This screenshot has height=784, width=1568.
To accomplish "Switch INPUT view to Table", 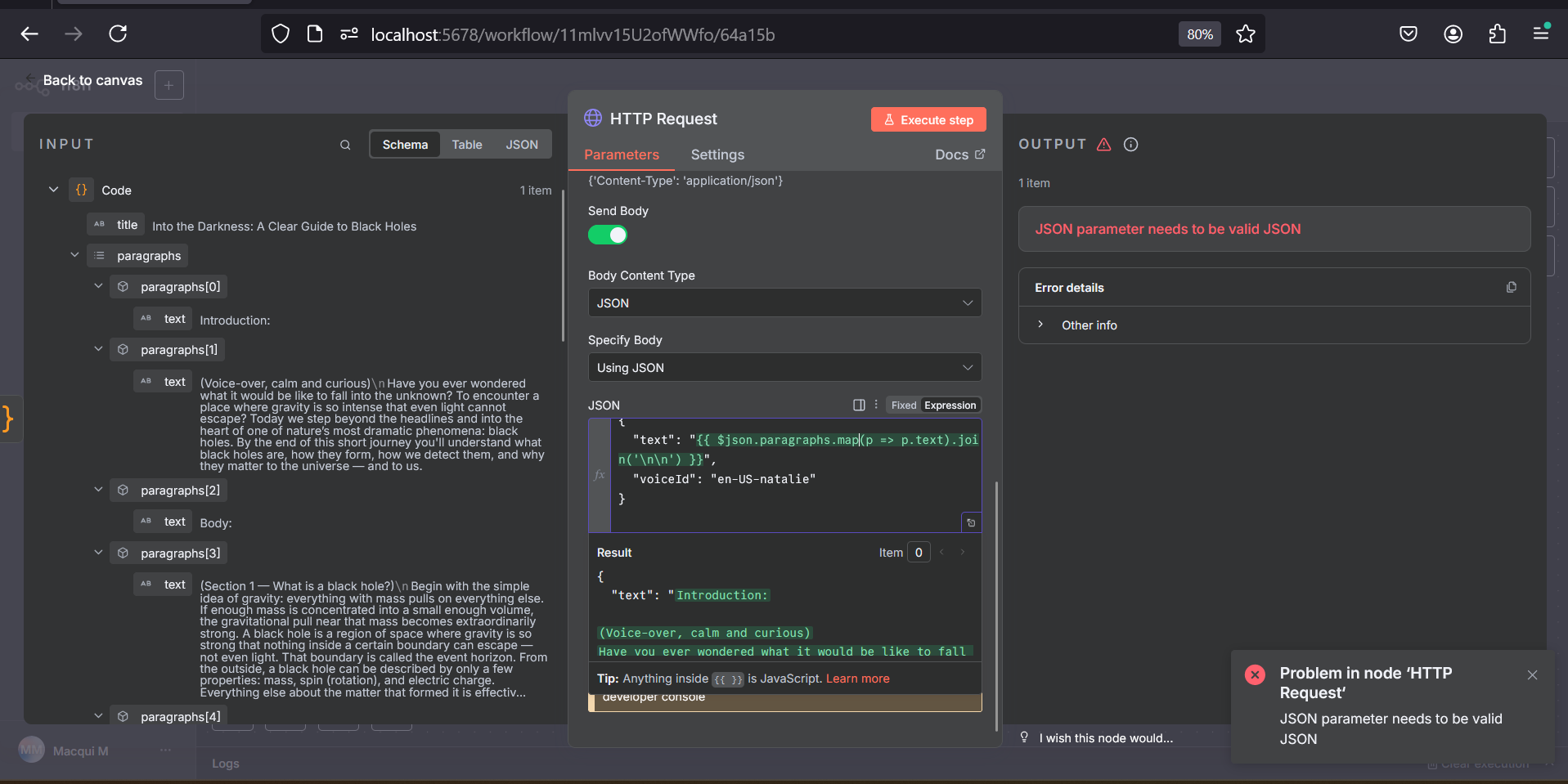I will coord(466,145).
